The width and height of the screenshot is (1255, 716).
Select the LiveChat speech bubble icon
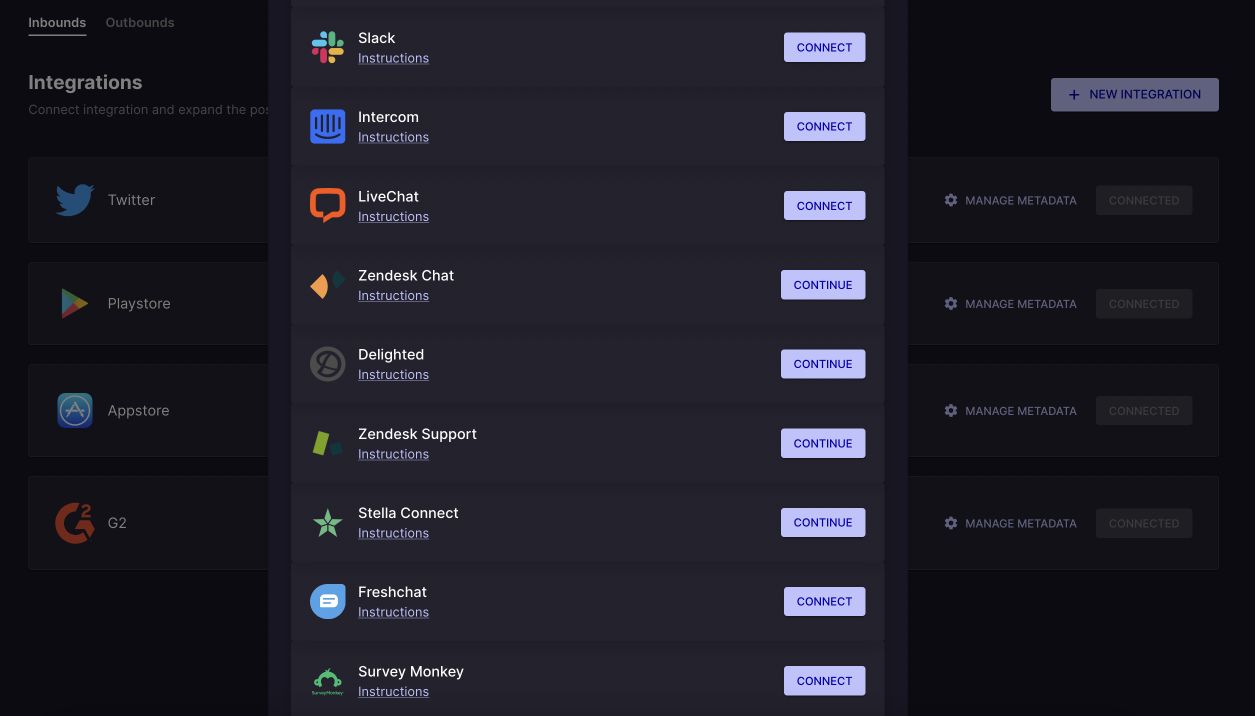[x=327, y=205]
